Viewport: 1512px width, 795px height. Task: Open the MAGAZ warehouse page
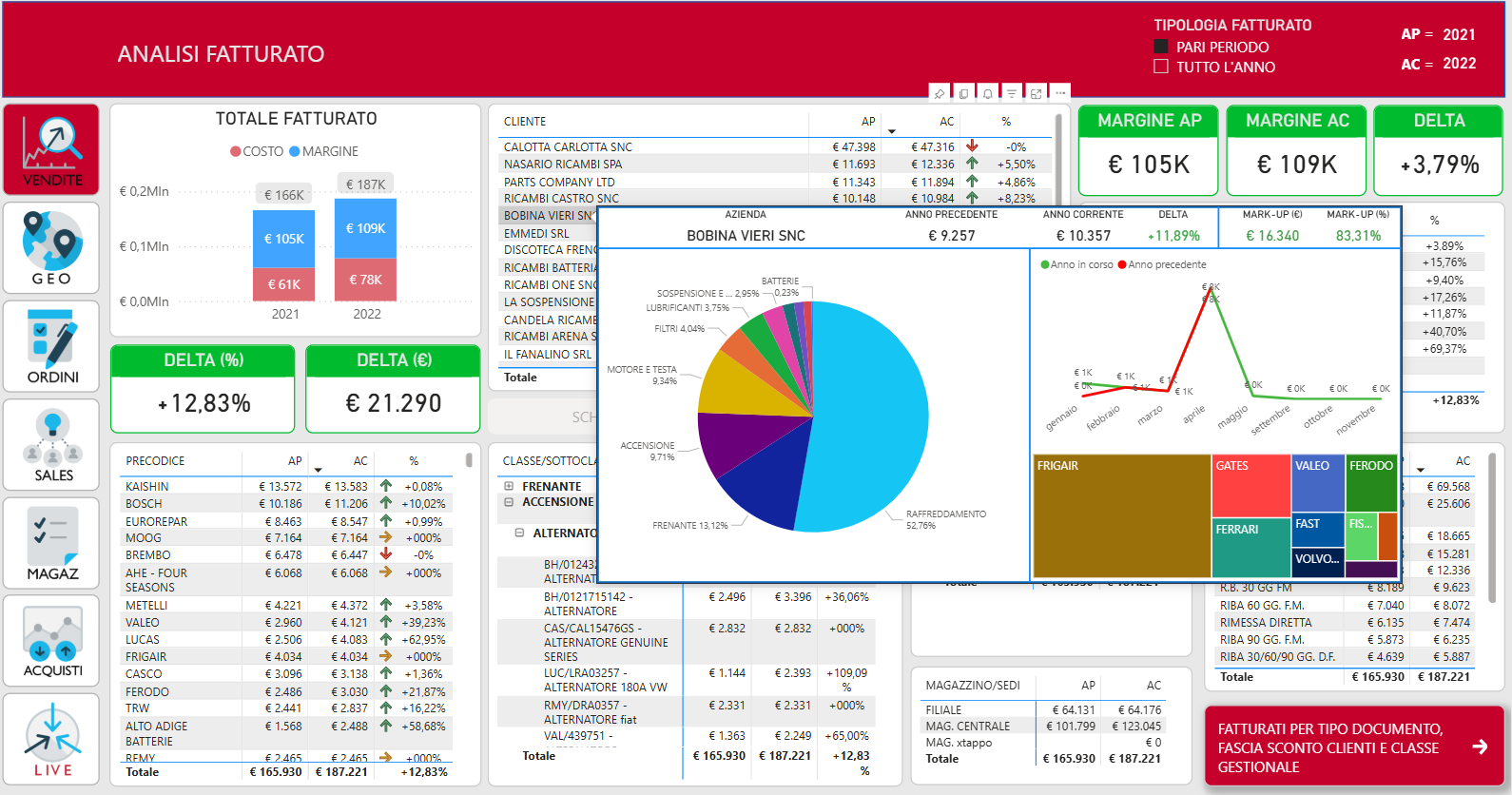pos(51,543)
